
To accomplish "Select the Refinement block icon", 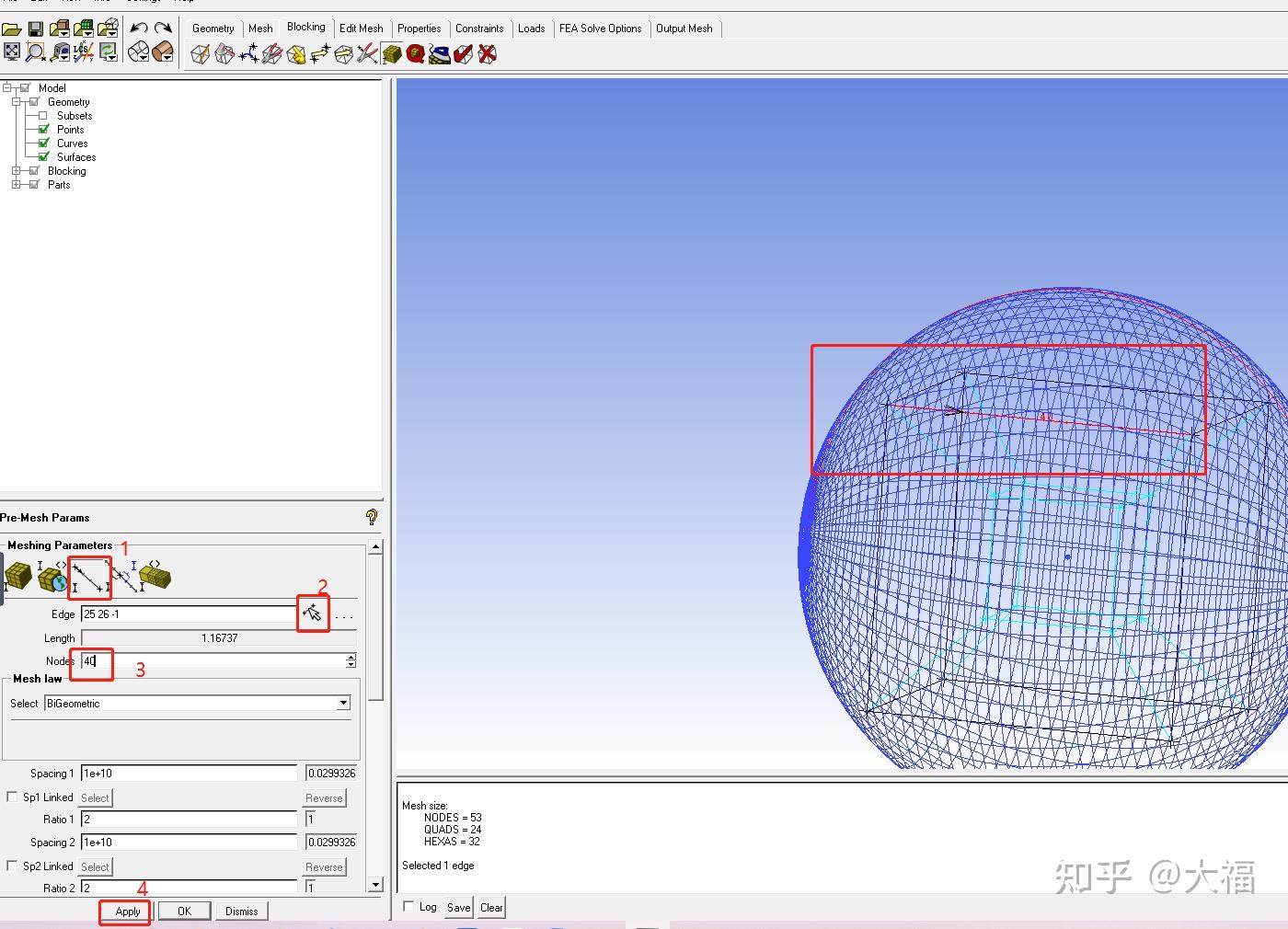I will [x=155, y=578].
